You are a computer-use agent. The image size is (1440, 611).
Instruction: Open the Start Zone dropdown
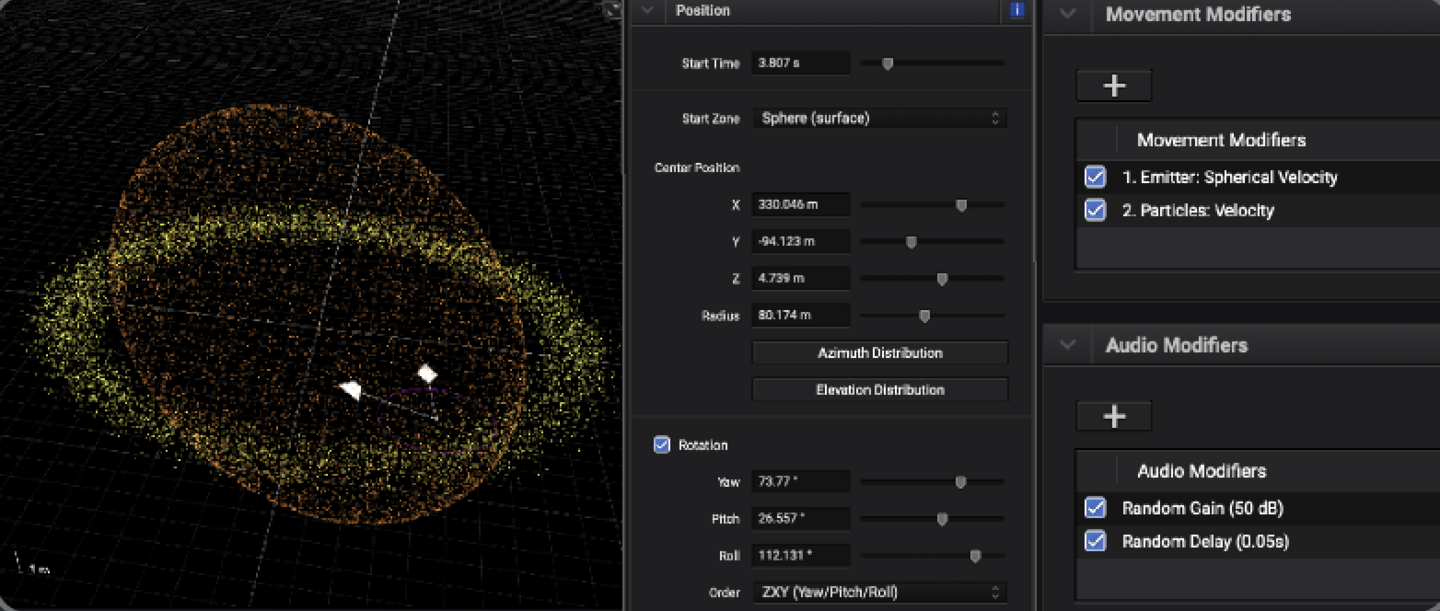[879, 118]
